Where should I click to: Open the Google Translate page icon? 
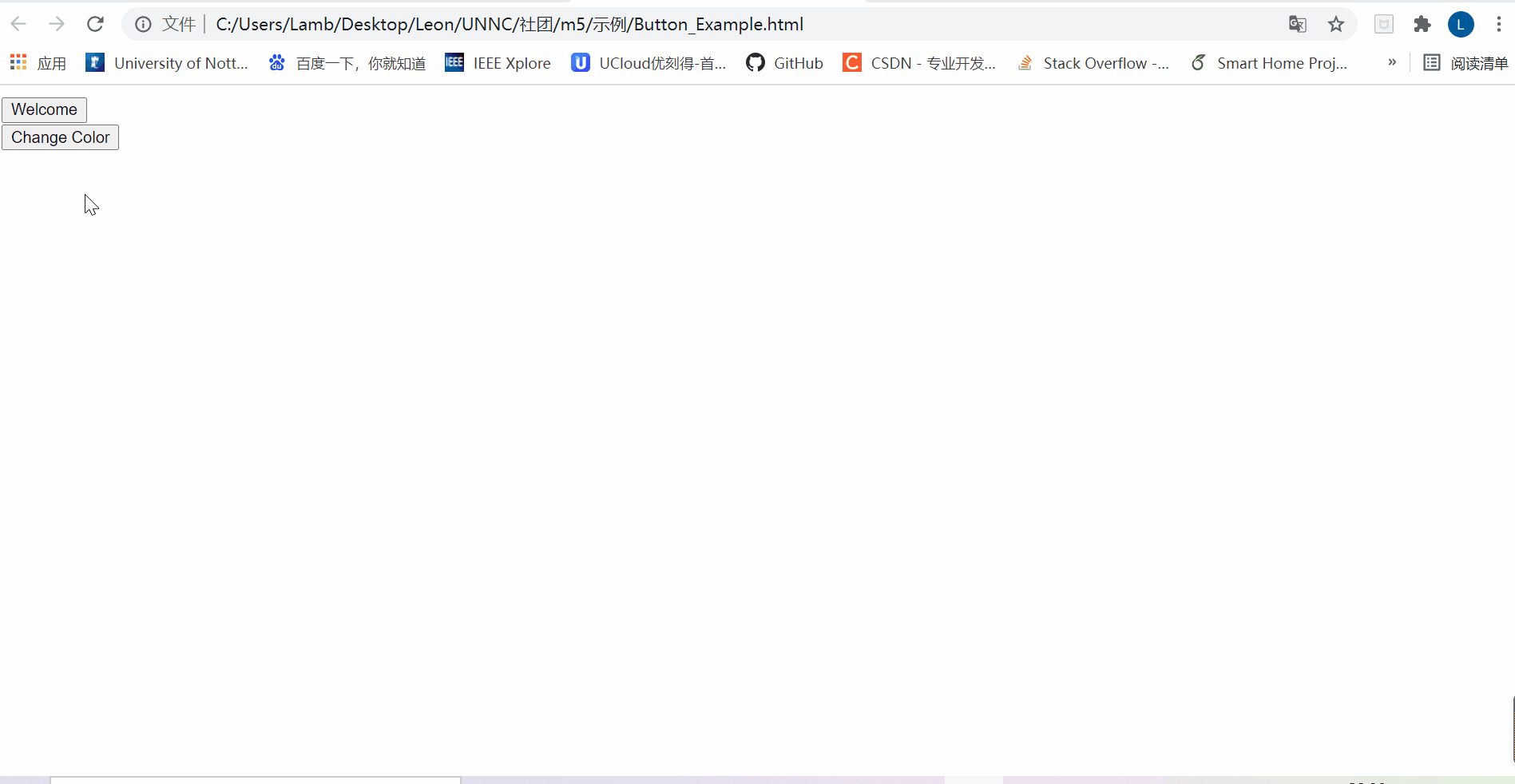tap(1297, 24)
